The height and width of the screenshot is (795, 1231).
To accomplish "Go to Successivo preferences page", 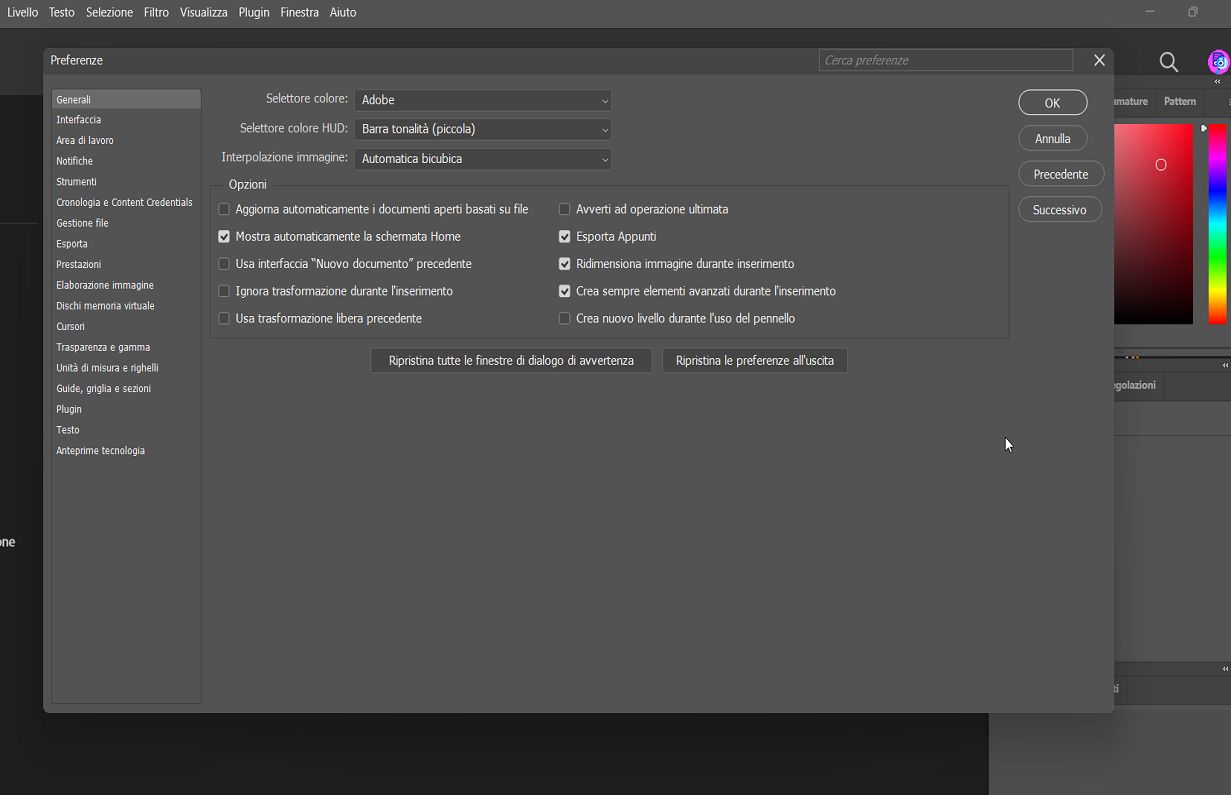I will [x=1060, y=210].
